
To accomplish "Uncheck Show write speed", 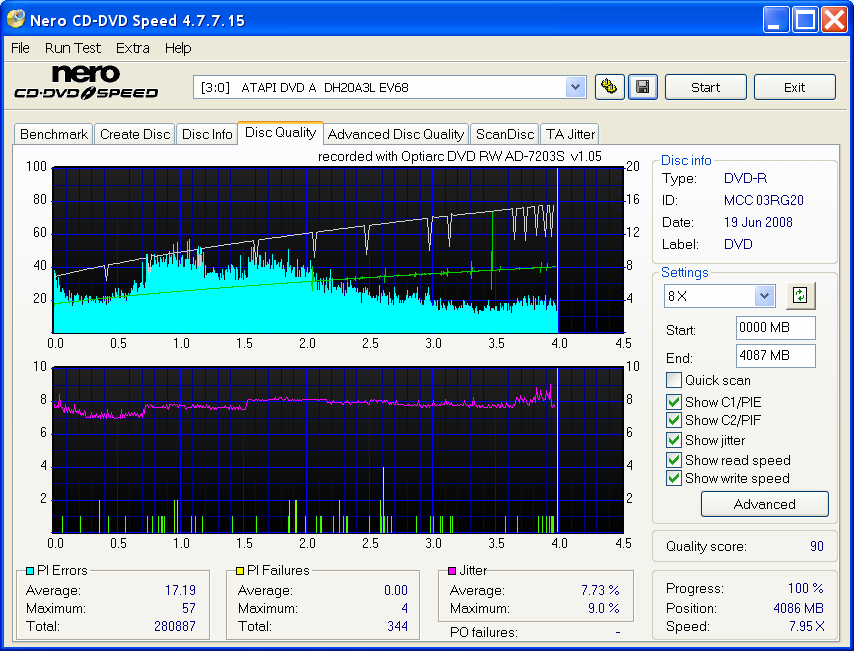I will tap(674, 478).
